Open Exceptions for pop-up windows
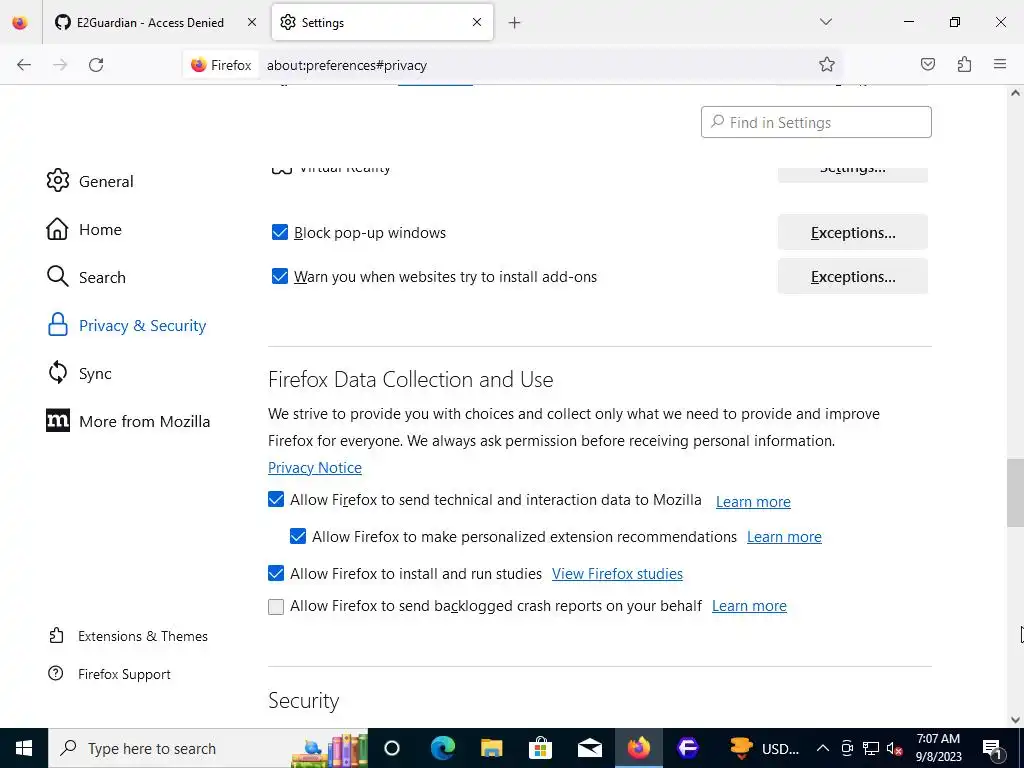 point(852,232)
